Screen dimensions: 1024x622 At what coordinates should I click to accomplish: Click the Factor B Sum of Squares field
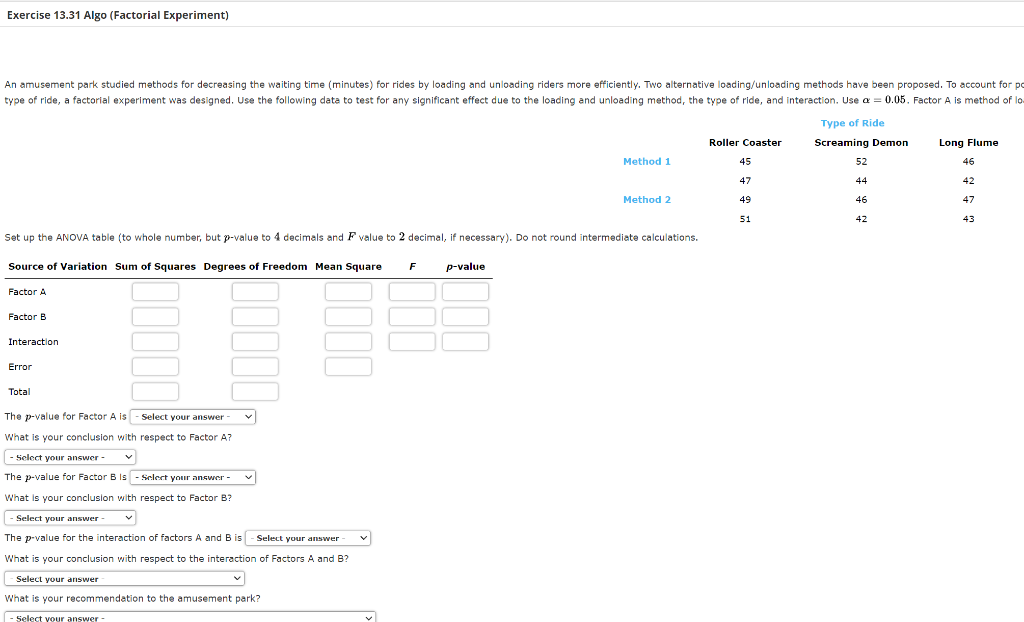(x=156, y=316)
